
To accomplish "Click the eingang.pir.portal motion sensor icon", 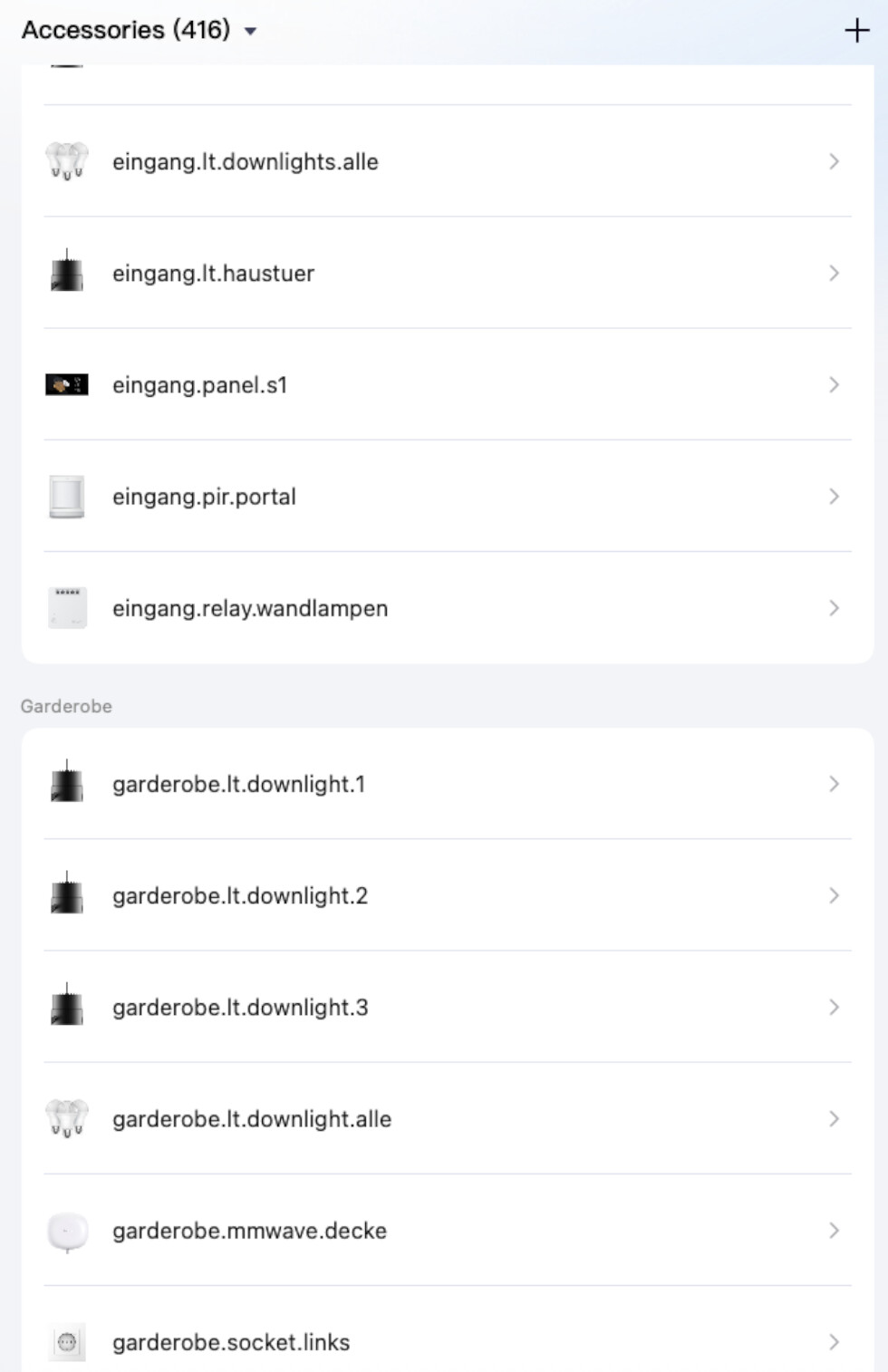I will (67, 497).
